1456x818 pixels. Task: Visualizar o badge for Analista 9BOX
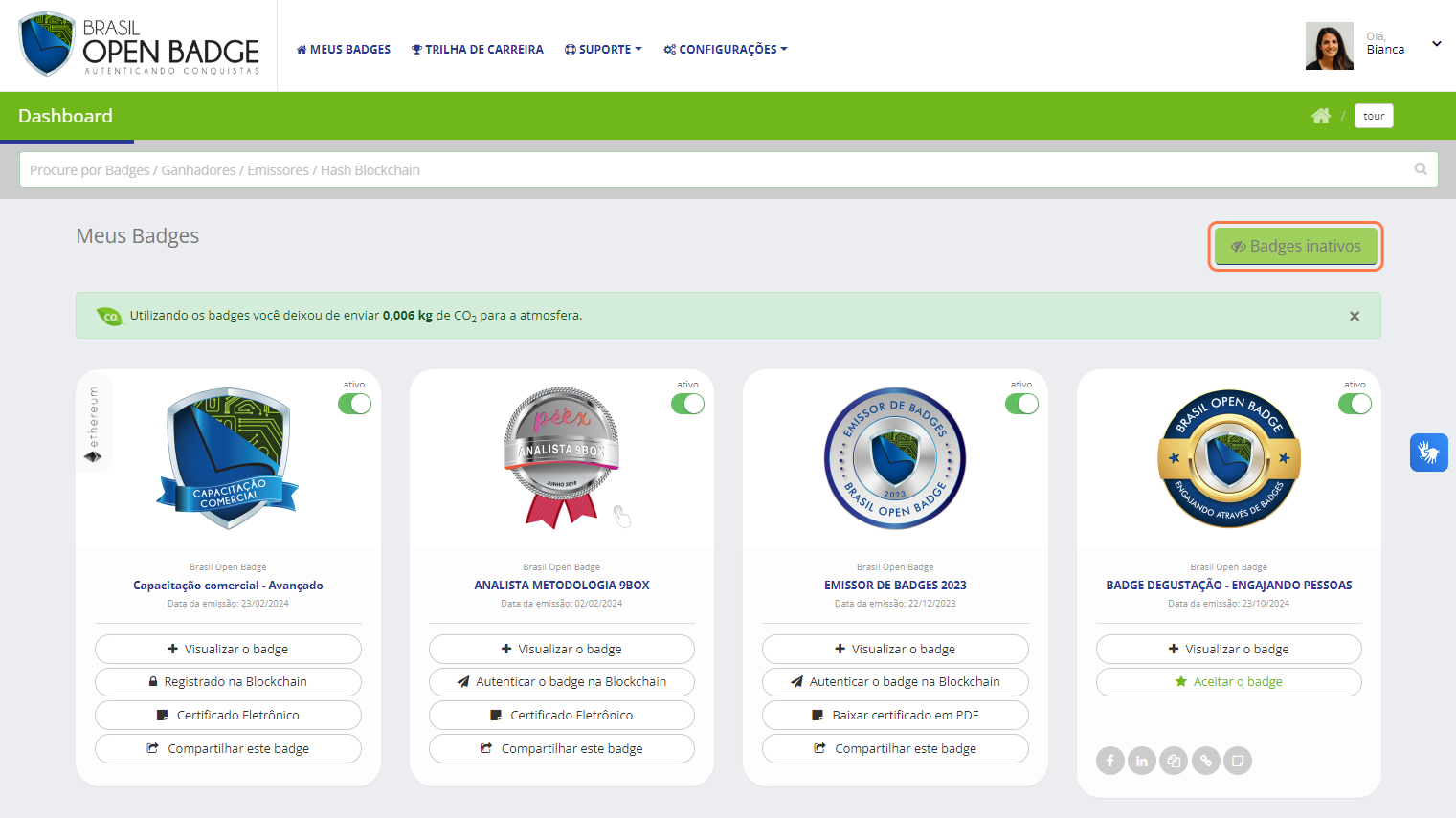click(562, 649)
